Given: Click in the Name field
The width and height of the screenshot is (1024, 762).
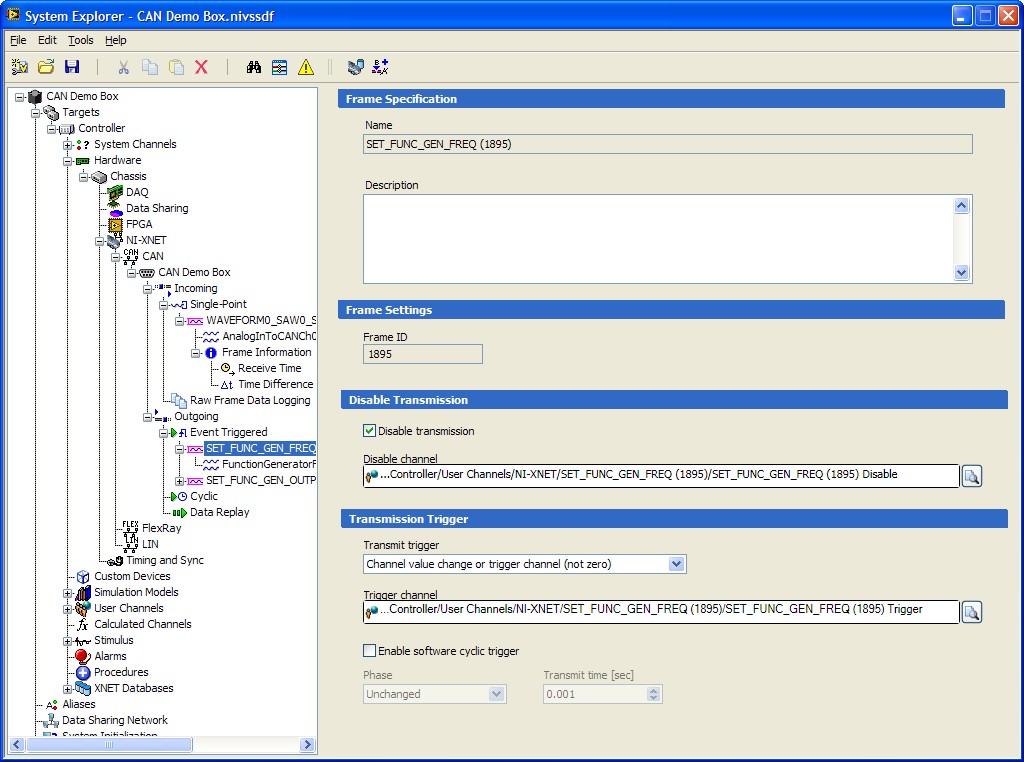Looking at the screenshot, I should point(667,144).
